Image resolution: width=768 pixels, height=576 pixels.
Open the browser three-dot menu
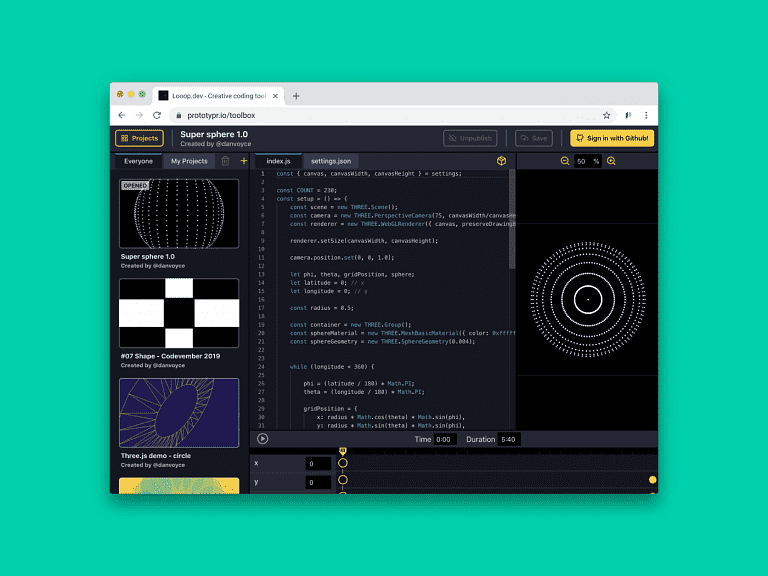click(x=646, y=115)
